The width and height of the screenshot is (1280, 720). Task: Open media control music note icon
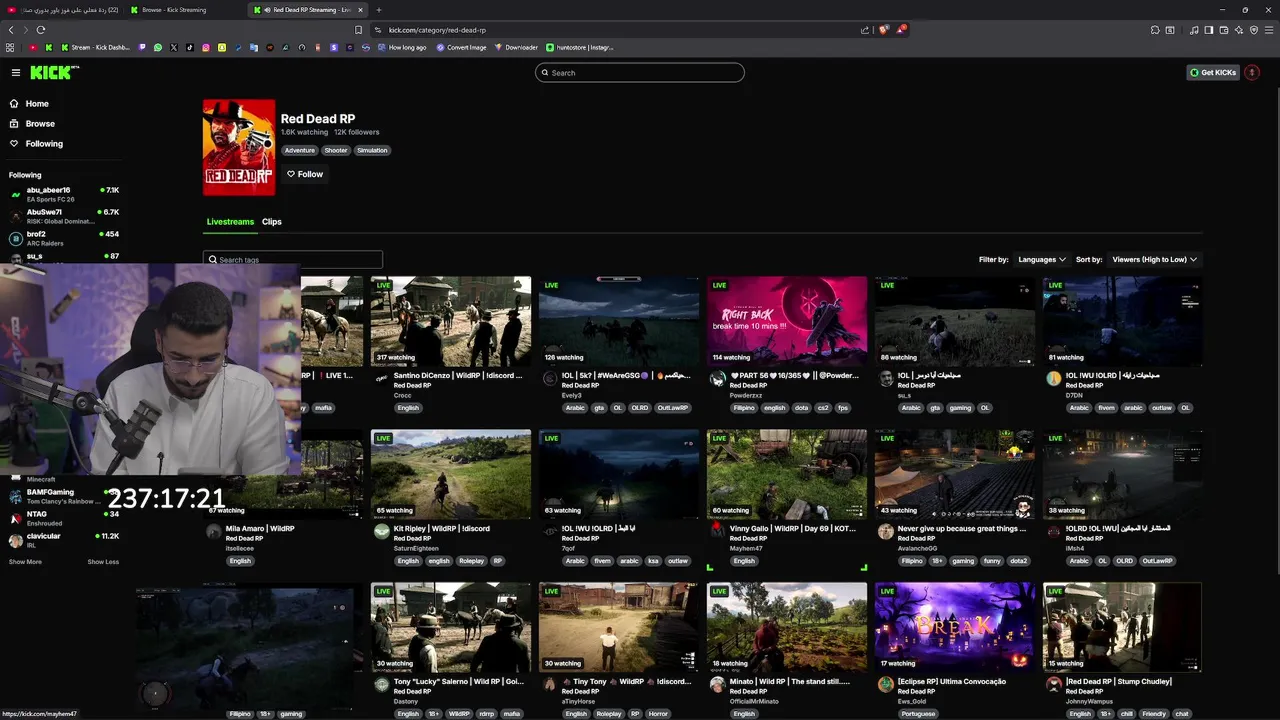[1194, 30]
